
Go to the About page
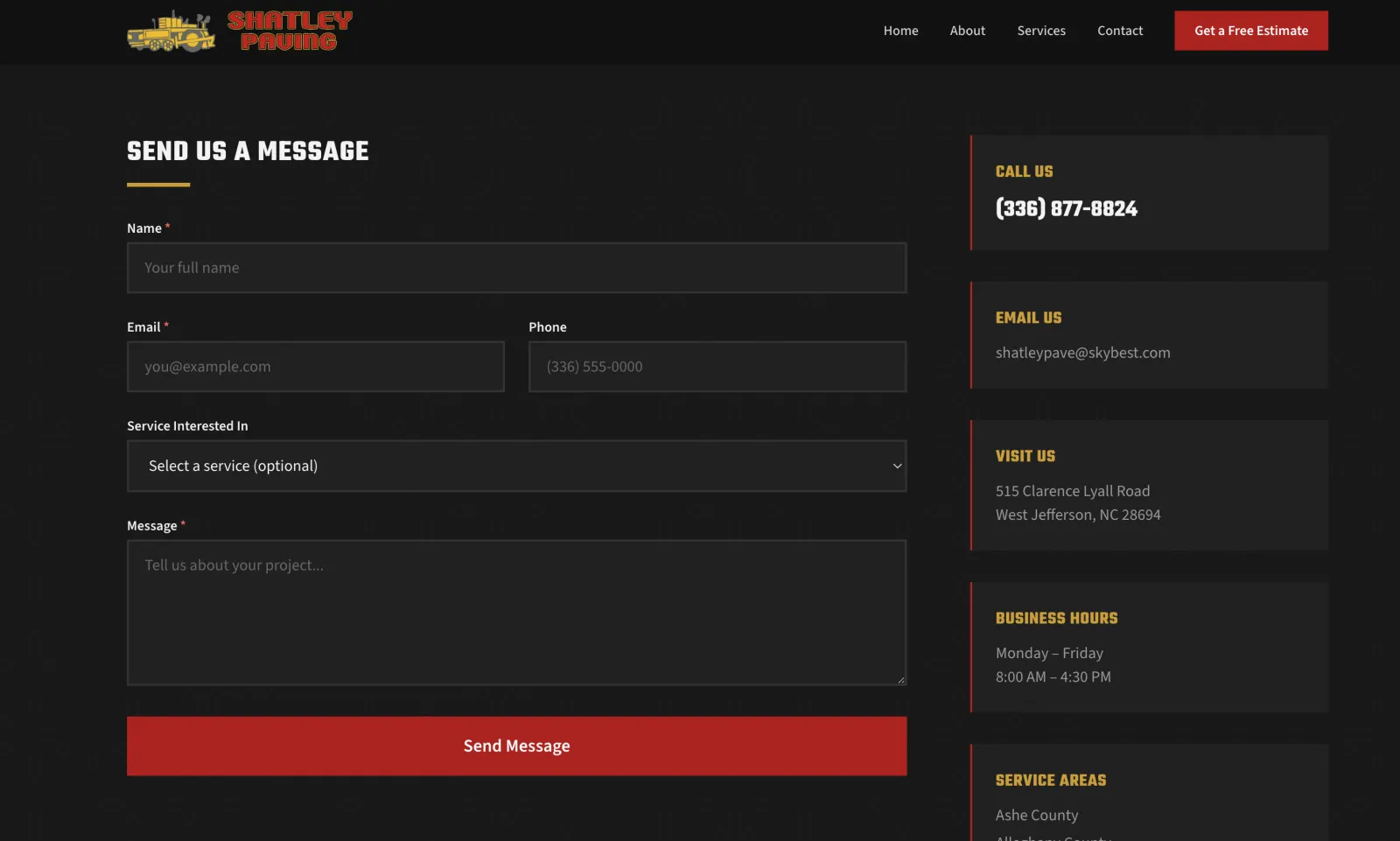[967, 31]
